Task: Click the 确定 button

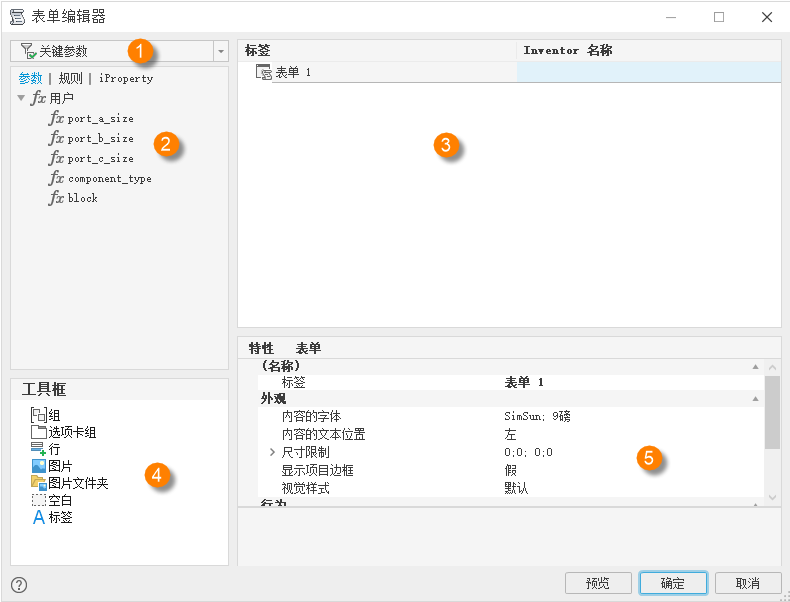Action: tap(673, 583)
